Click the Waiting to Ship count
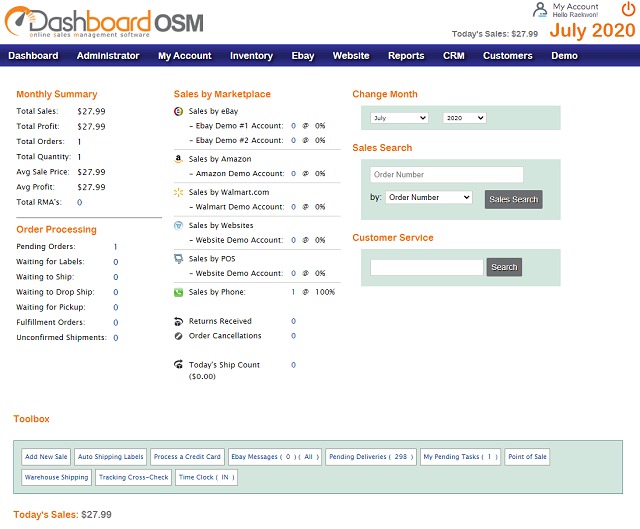Screen dimensions: 640x529 (x=116, y=277)
